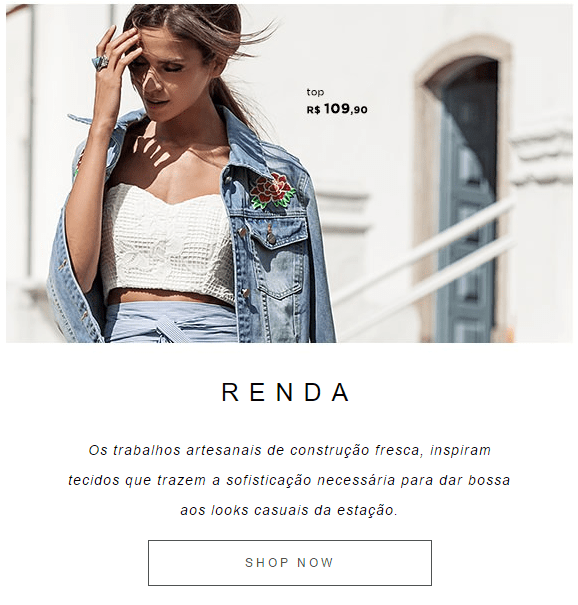Click the blue skirt waist tie

point(169,330)
